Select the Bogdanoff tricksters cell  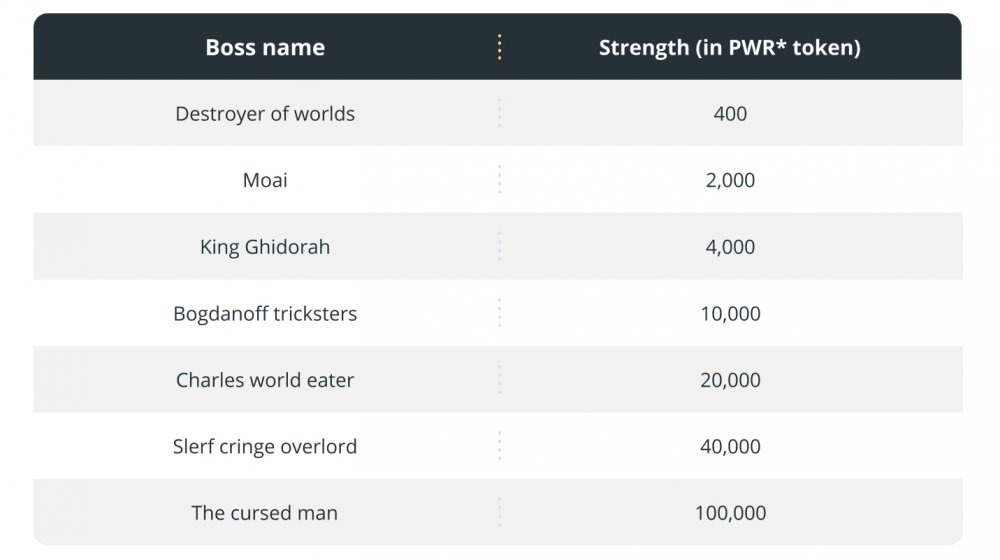pos(265,313)
